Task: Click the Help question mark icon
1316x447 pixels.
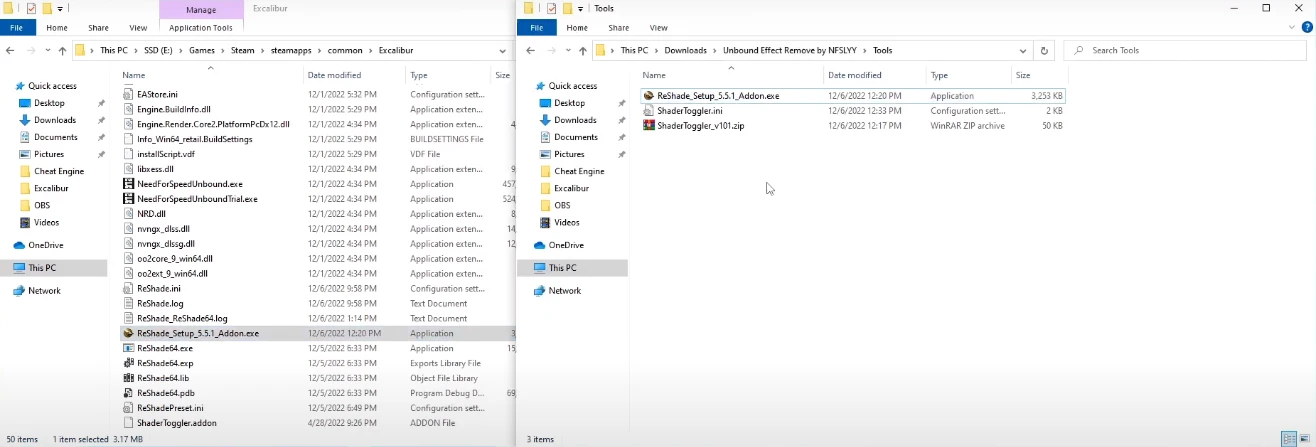Action: coord(1305,28)
